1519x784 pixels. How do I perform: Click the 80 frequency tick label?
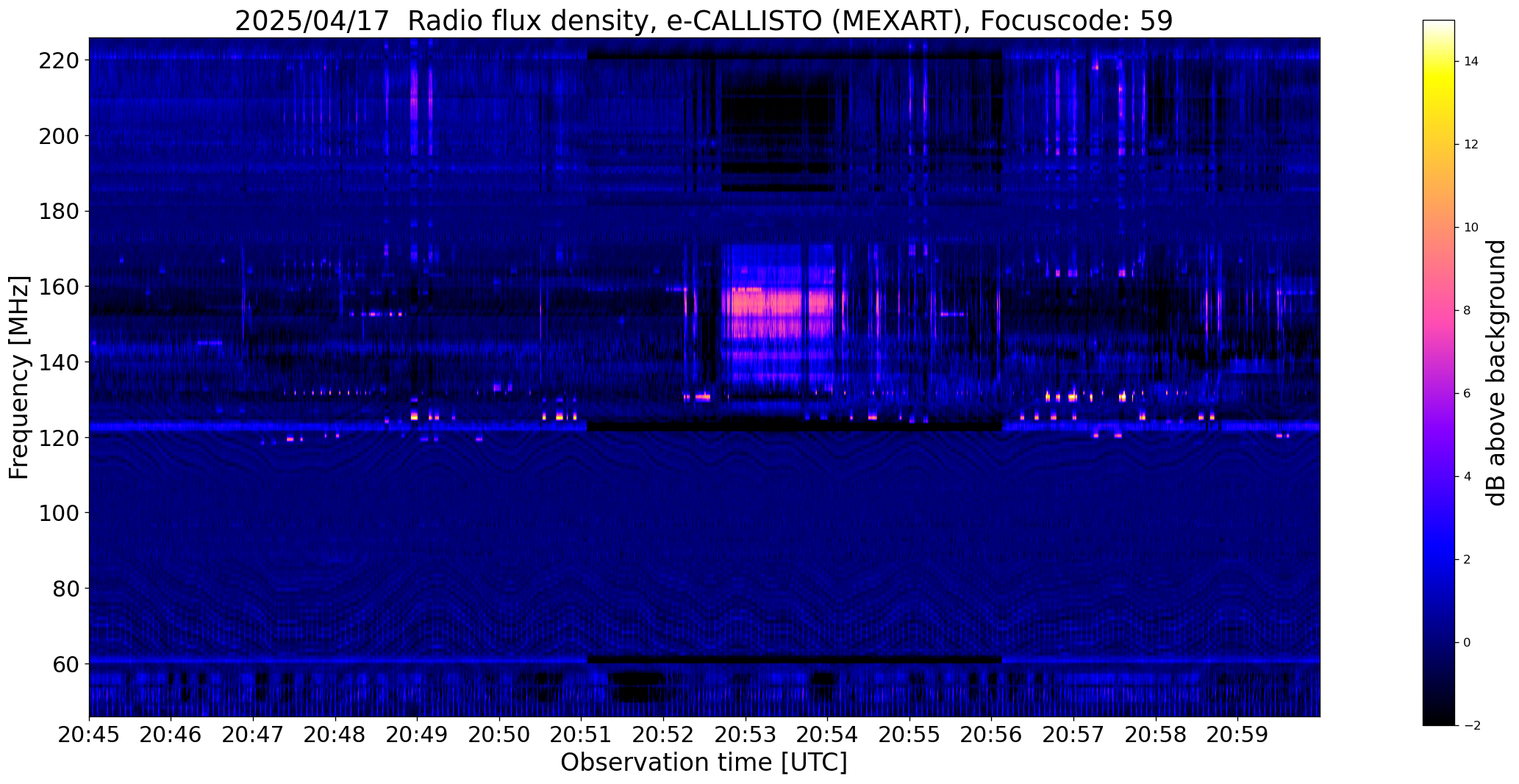tap(67, 589)
